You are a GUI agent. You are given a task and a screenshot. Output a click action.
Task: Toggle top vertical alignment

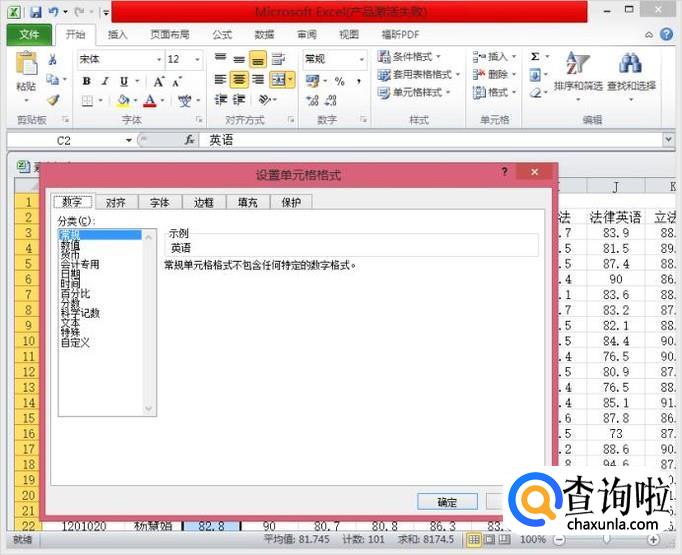(x=220, y=59)
